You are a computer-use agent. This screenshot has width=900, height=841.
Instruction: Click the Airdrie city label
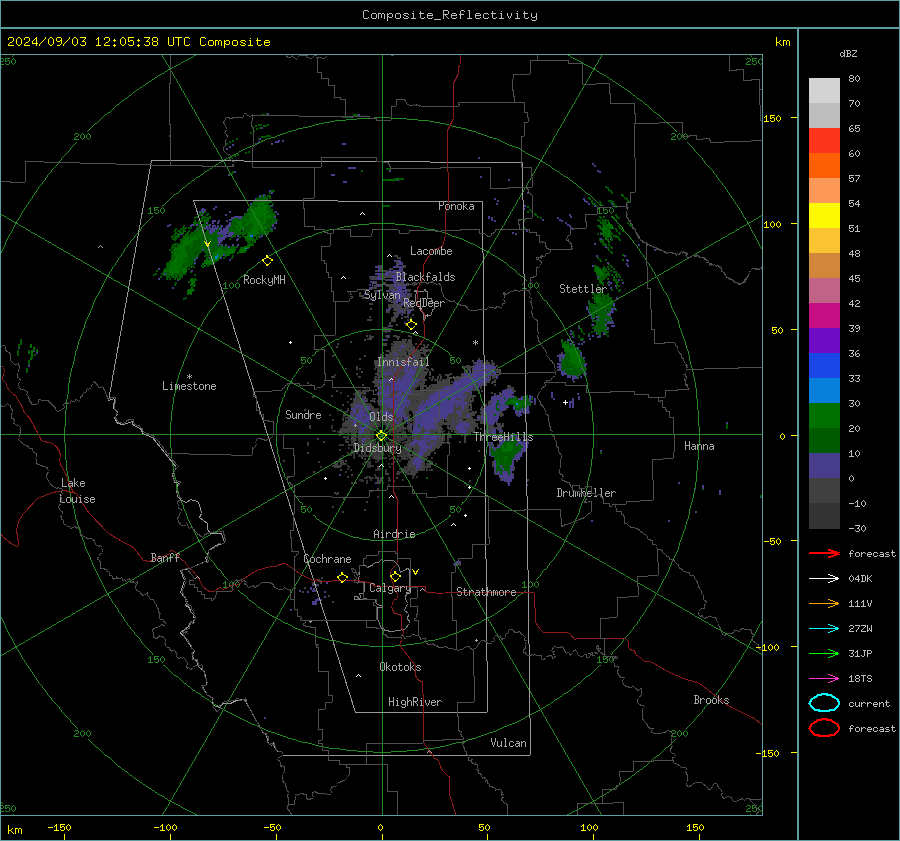point(394,534)
